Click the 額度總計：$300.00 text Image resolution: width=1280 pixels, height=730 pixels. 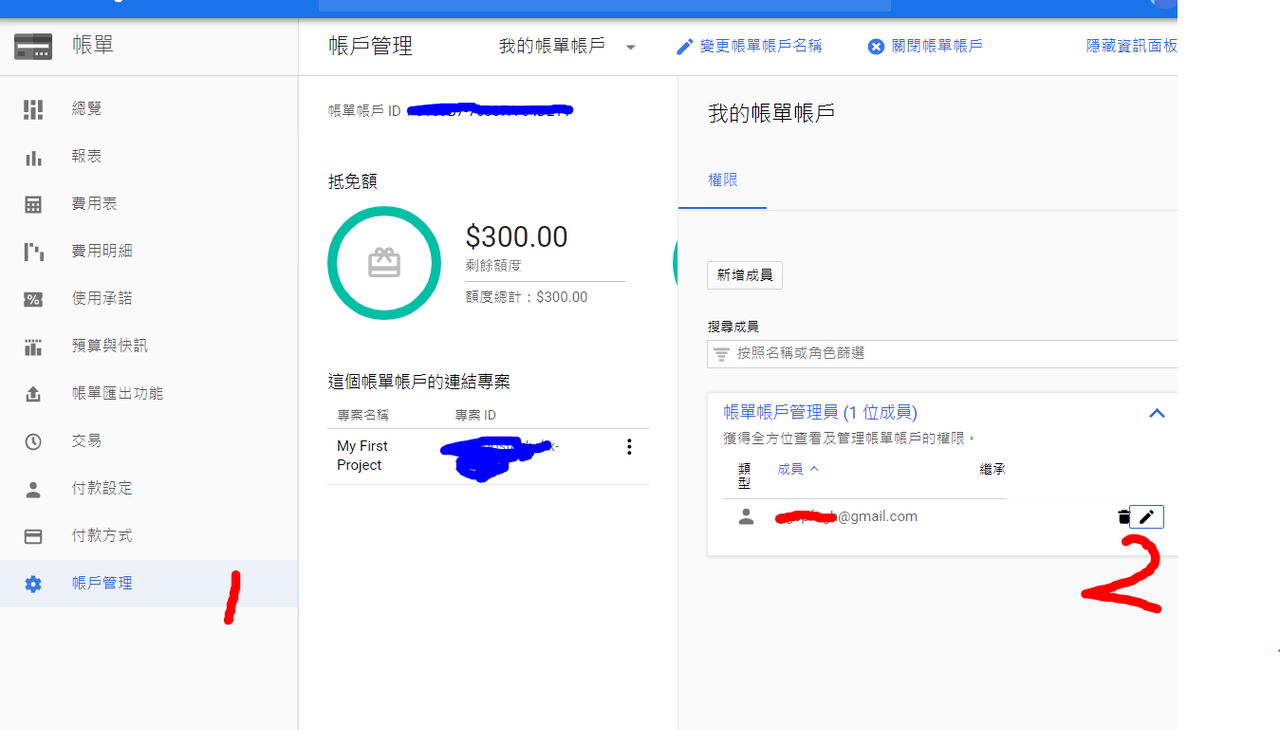pos(526,297)
